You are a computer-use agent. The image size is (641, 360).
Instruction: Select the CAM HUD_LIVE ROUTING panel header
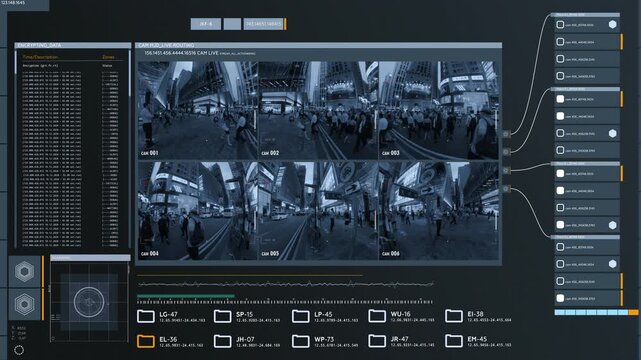pyautogui.click(x=318, y=45)
